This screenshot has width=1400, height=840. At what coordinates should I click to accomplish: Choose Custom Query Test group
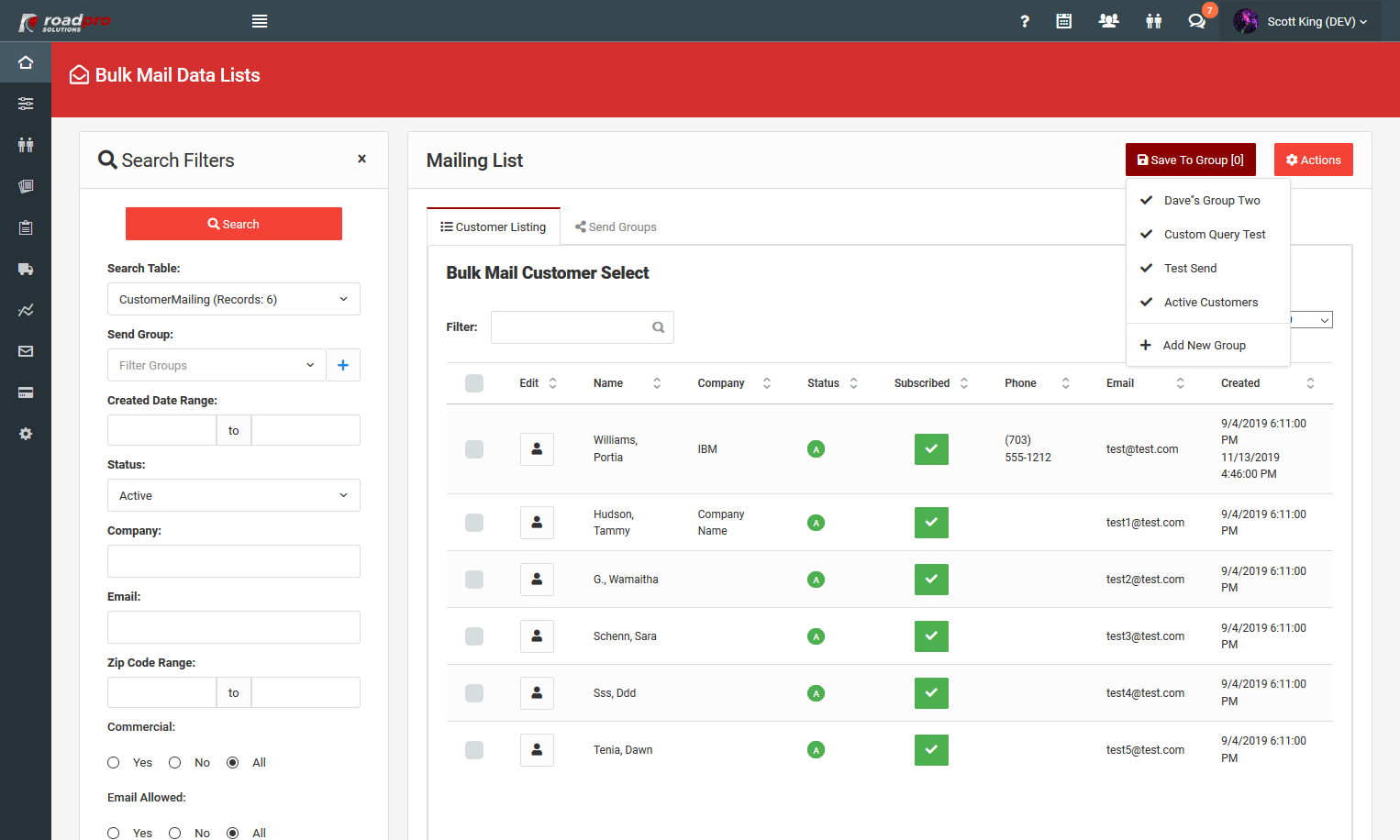tap(1208, 235)
